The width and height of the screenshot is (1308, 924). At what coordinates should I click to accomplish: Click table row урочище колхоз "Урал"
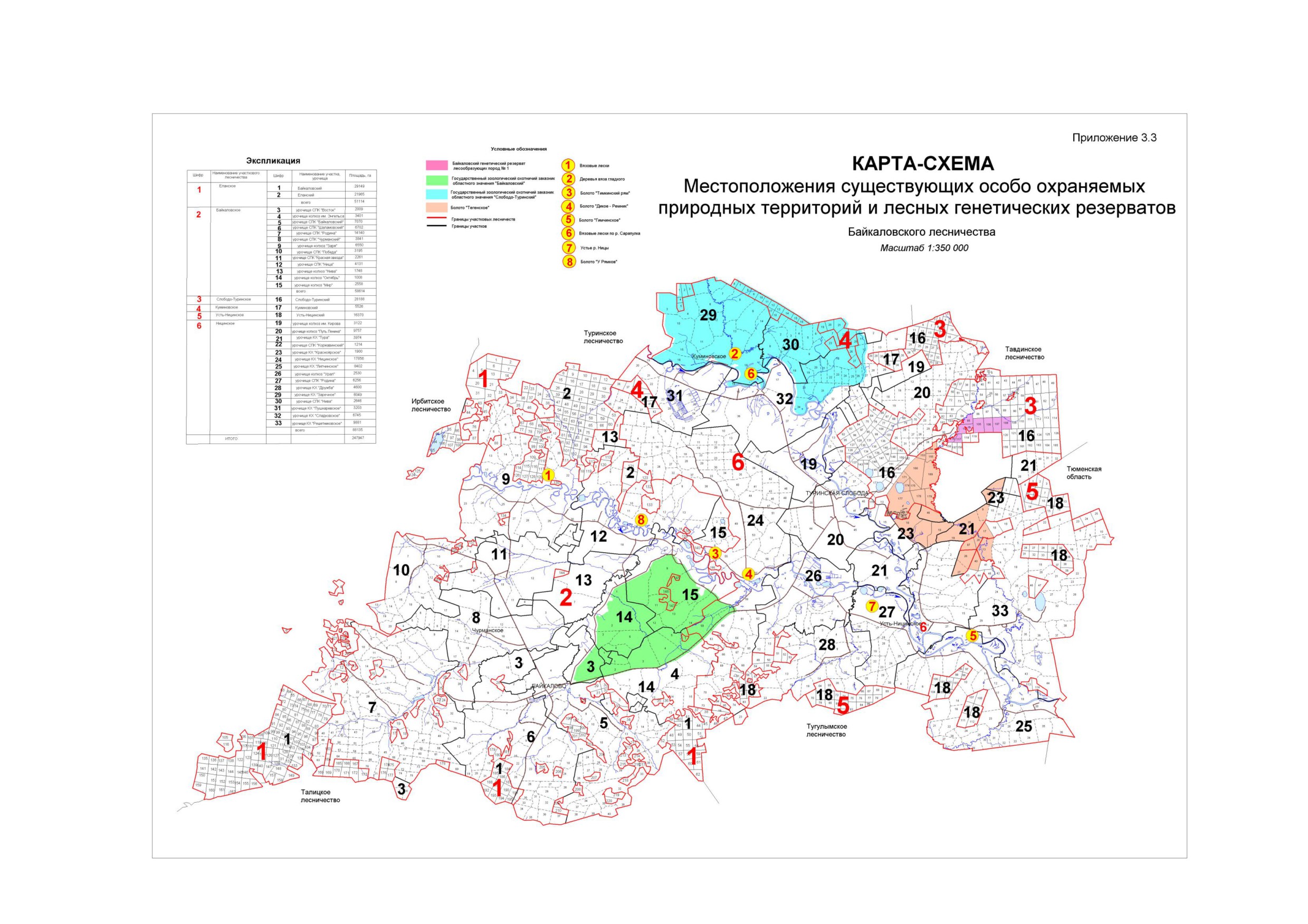321,373
